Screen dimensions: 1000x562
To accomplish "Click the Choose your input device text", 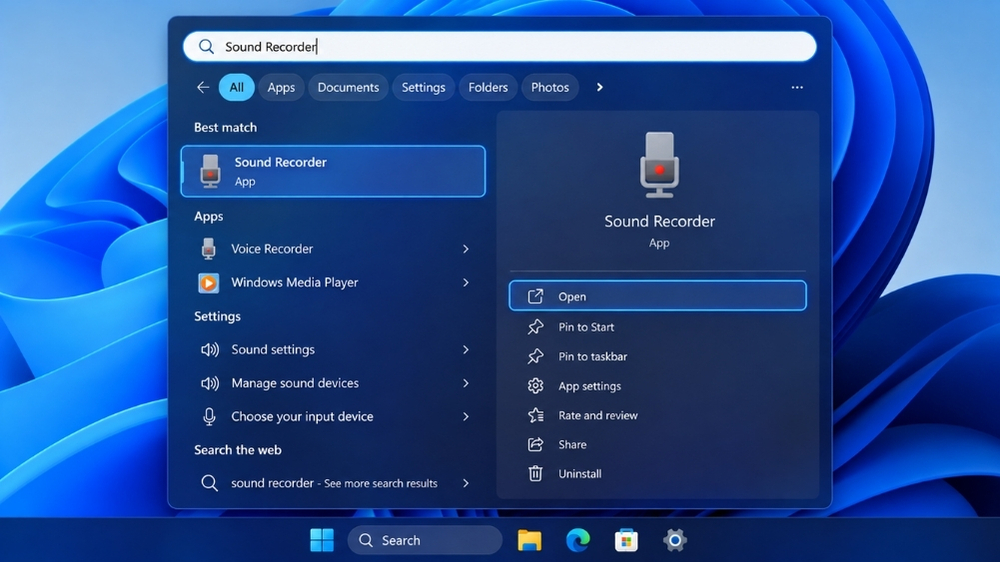I will 302,417.
